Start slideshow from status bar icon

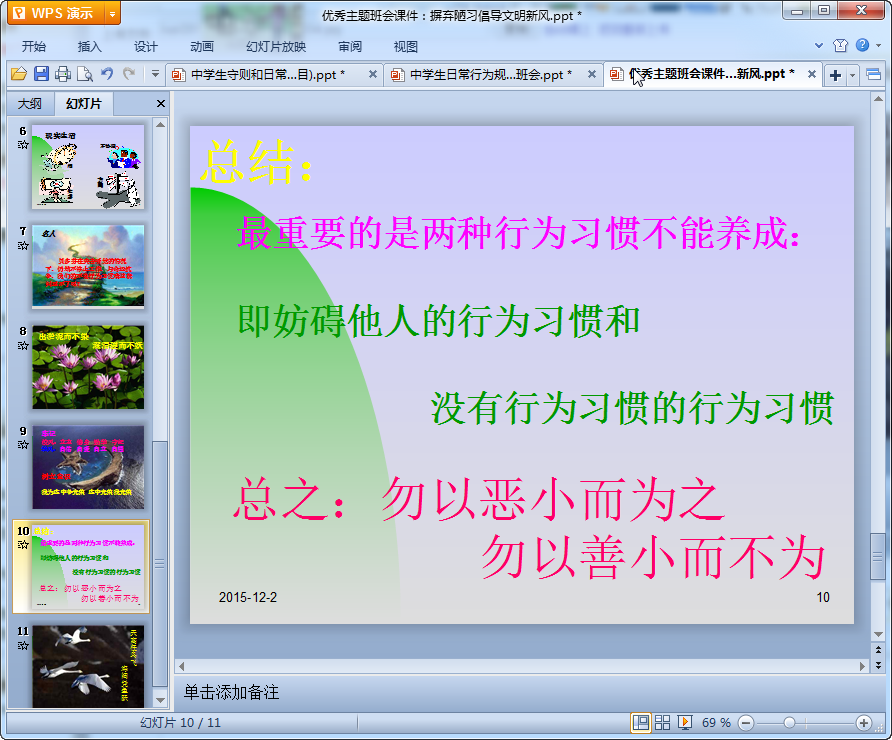click(684, 723)
